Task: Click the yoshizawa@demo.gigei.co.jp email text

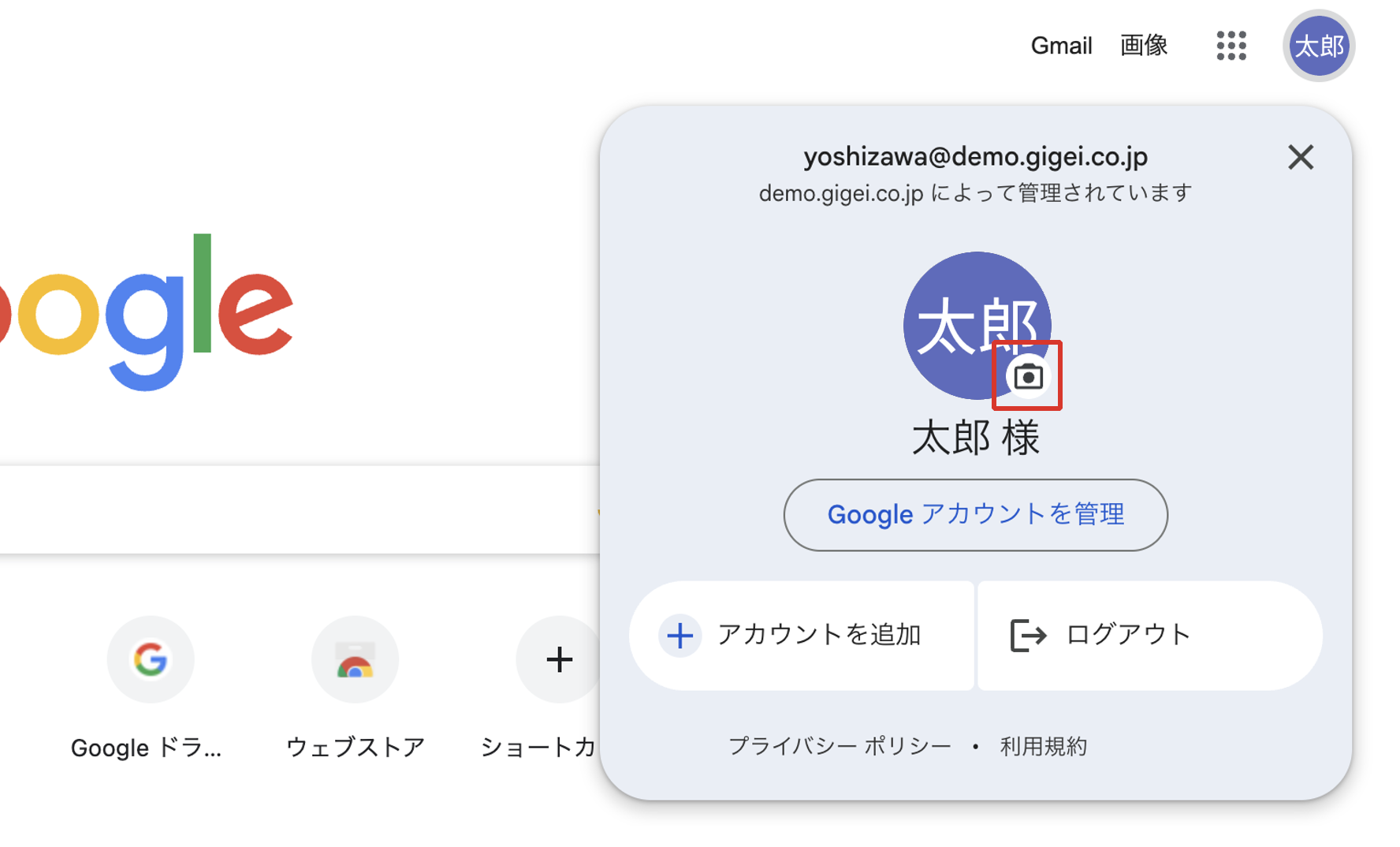Action: (x=976, y=157)
